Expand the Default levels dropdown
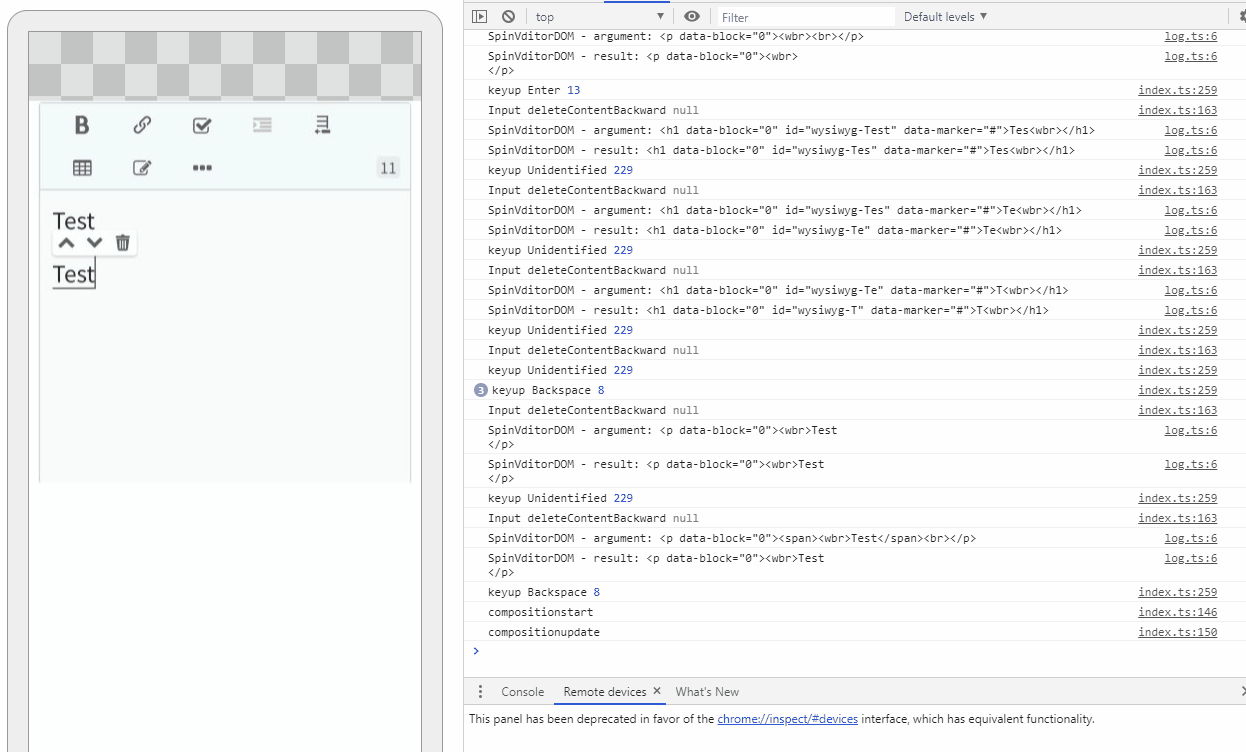The height and width of the screenshot is (752, 1246). click(942, 16)
